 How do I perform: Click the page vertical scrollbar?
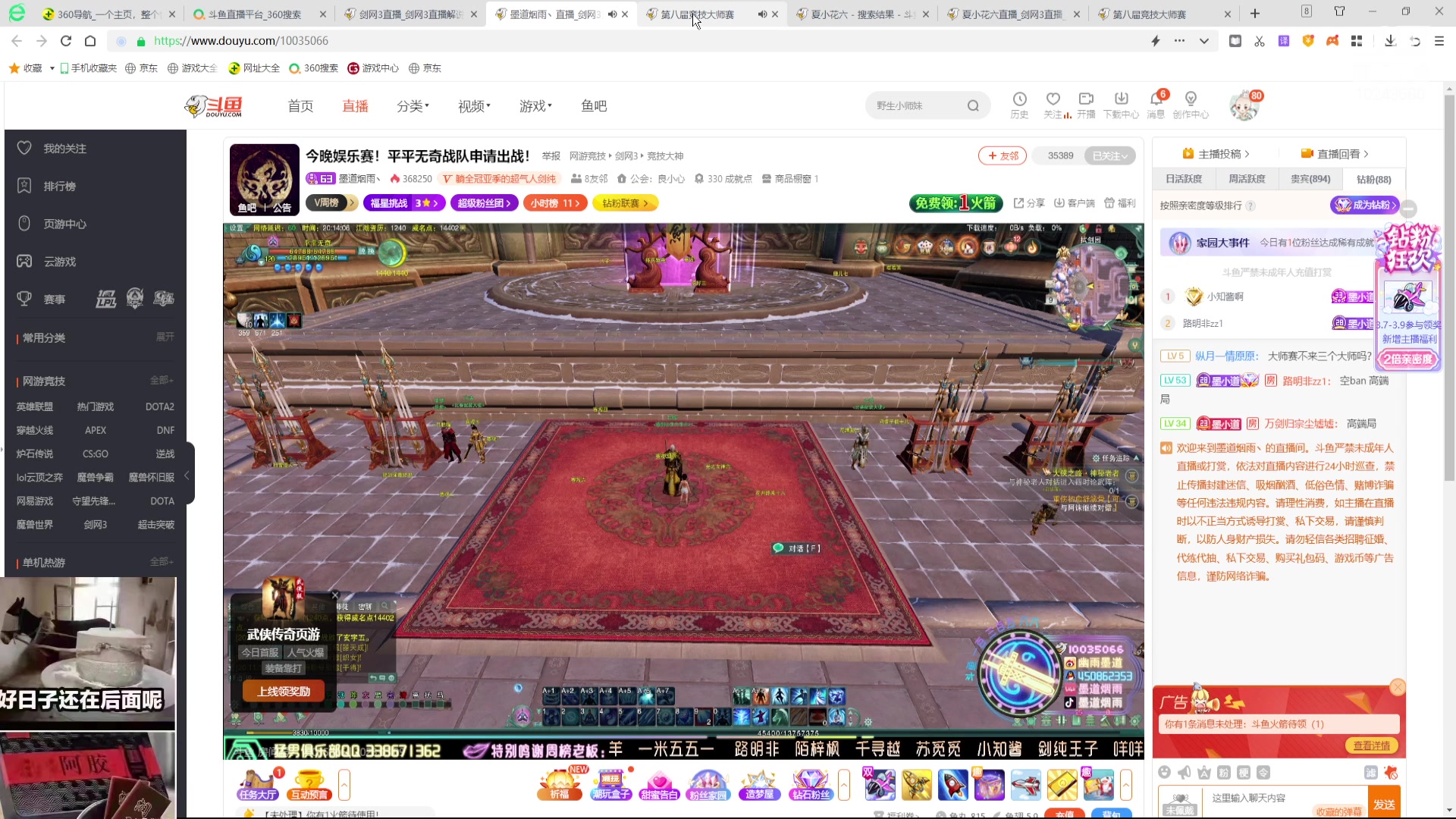coord(1449,288)
